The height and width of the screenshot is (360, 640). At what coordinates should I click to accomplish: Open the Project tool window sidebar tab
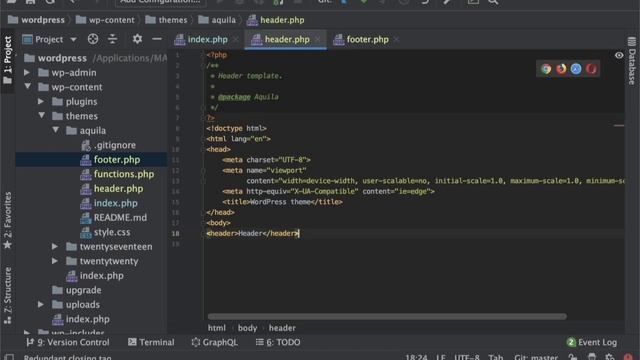click(7, 60)
